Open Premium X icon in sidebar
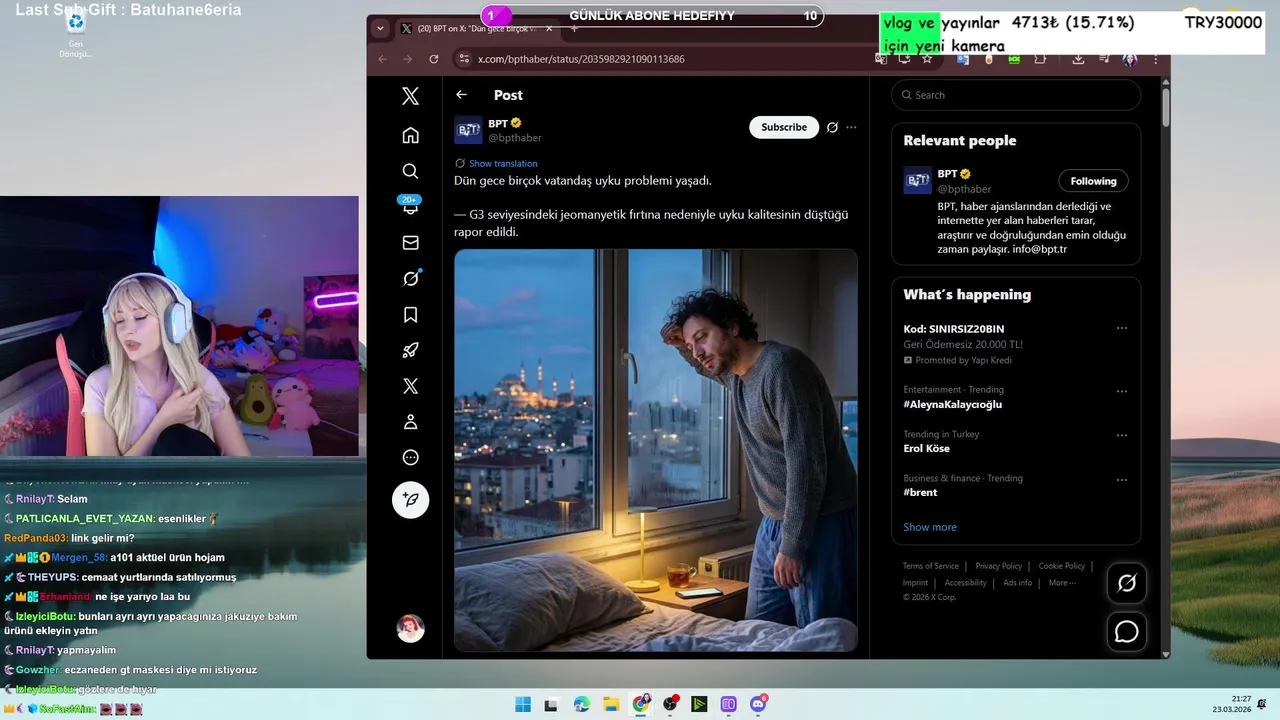The height and width of the screenshot is (720, 1280). click(x=410, y=386)
